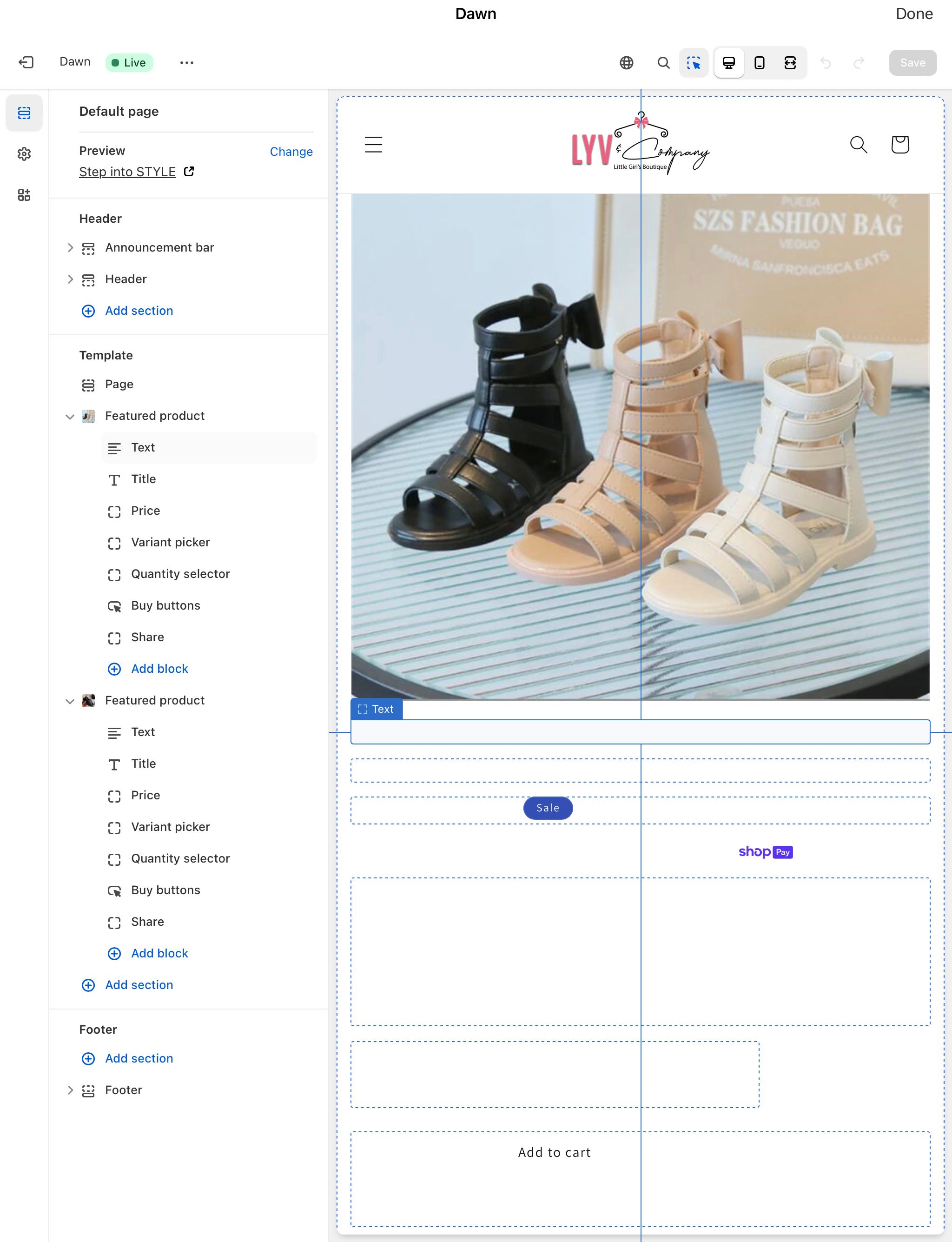This screenshot has width=952, height=1242.
Task: Open Theme settings gear in sidebar
Action: pyautogui.click(x=24, y=154)
